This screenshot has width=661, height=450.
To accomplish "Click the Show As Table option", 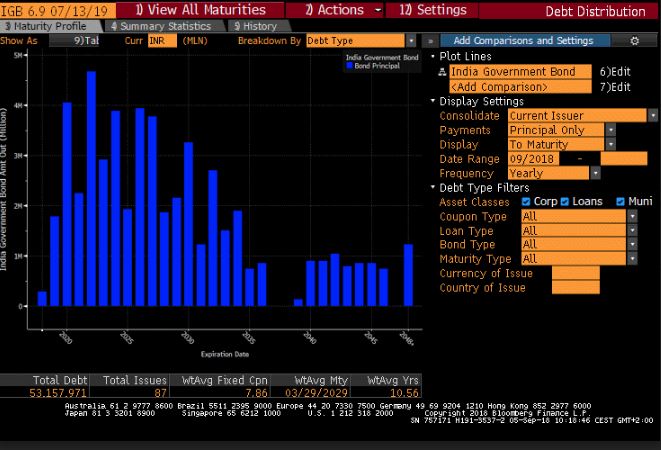I will coord(74,41).
